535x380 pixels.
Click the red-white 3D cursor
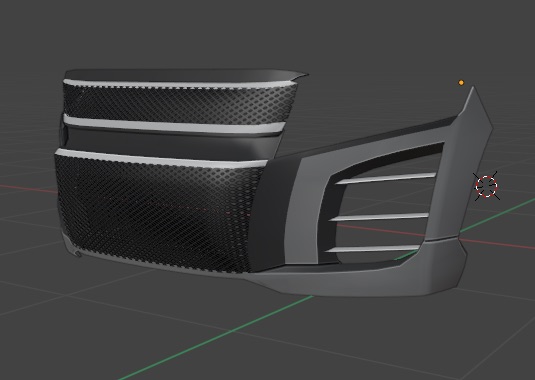(x=487, y=186)
